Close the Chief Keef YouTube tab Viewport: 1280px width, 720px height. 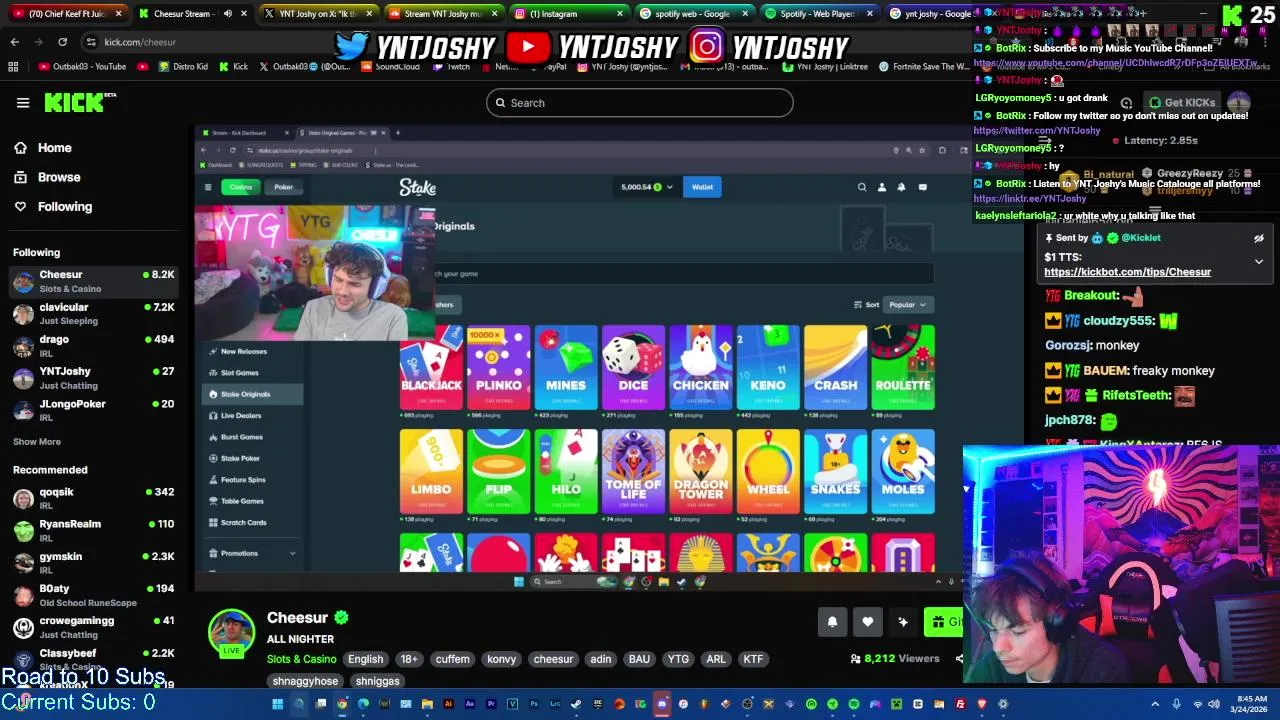pyautogui.click(x=118, y=14)
